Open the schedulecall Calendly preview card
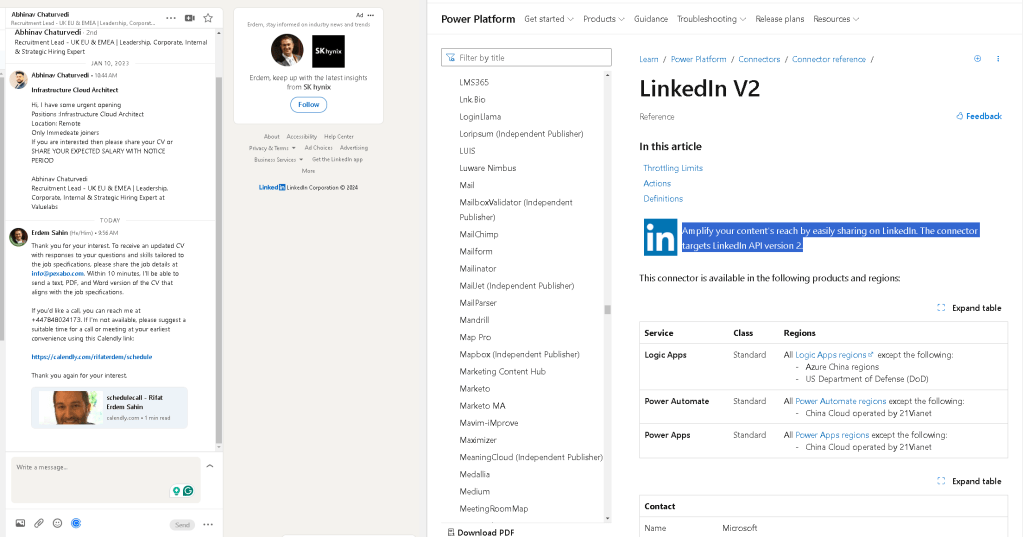1023x537 pixels. point(109,408)
